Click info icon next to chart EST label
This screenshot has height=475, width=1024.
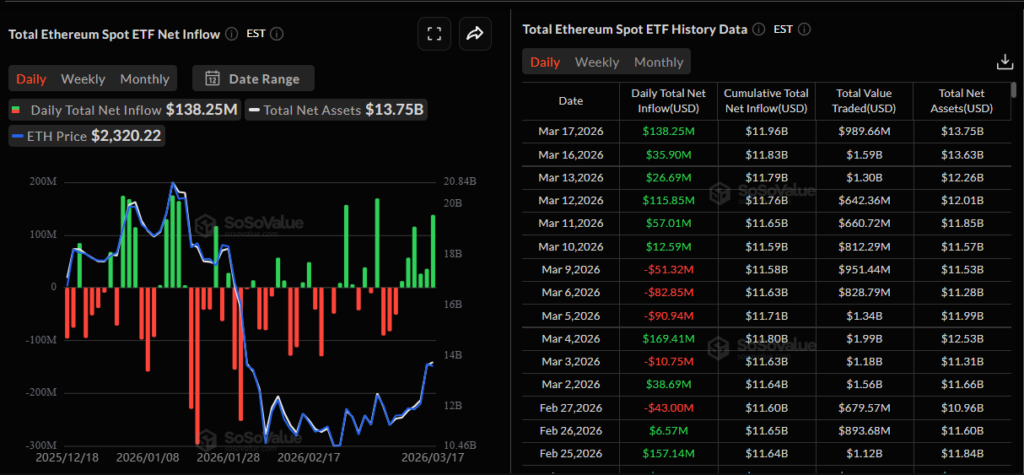tap(277, 34)
